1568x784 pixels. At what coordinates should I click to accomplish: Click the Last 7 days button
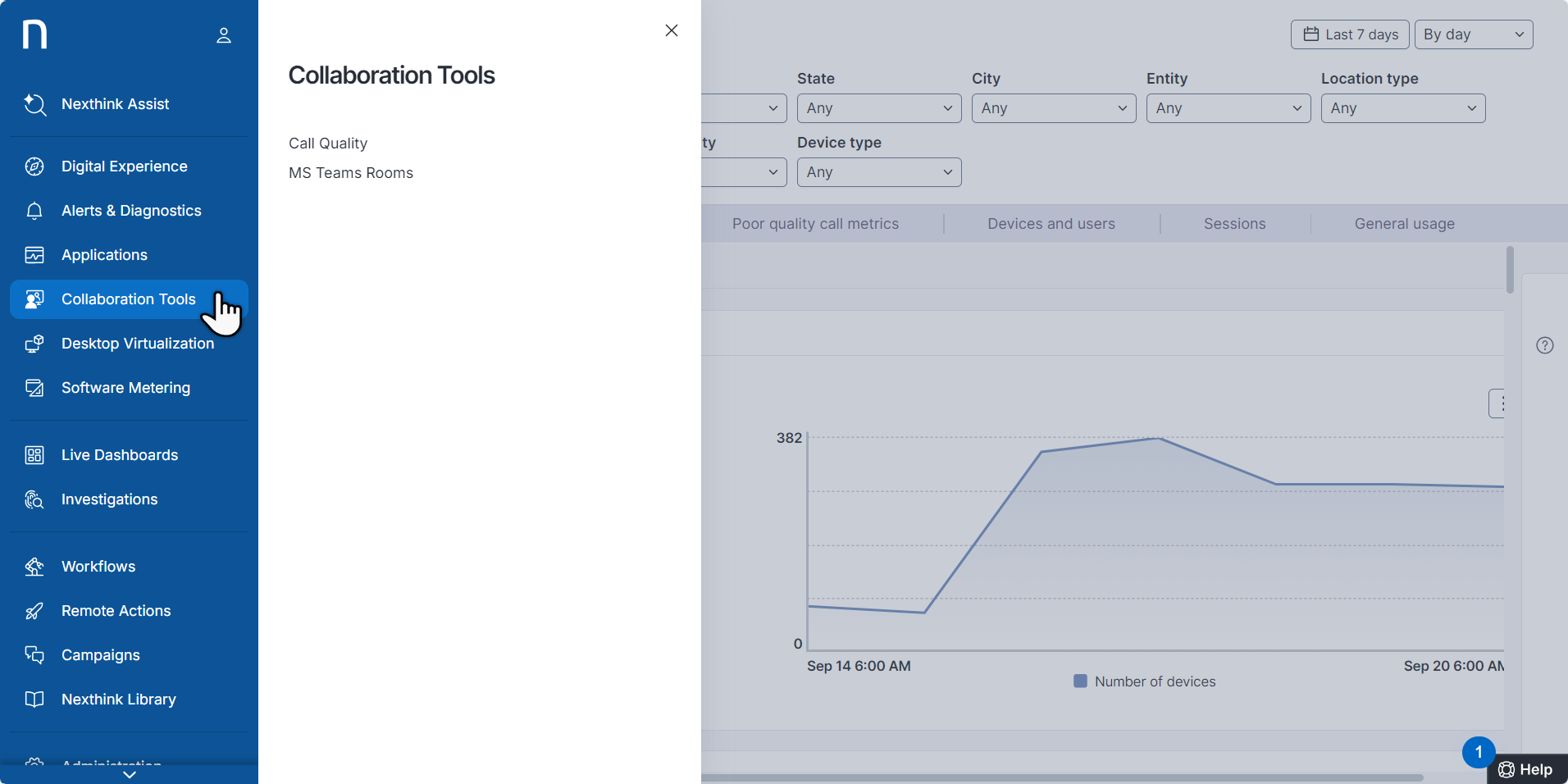[x=1350, y=34]
